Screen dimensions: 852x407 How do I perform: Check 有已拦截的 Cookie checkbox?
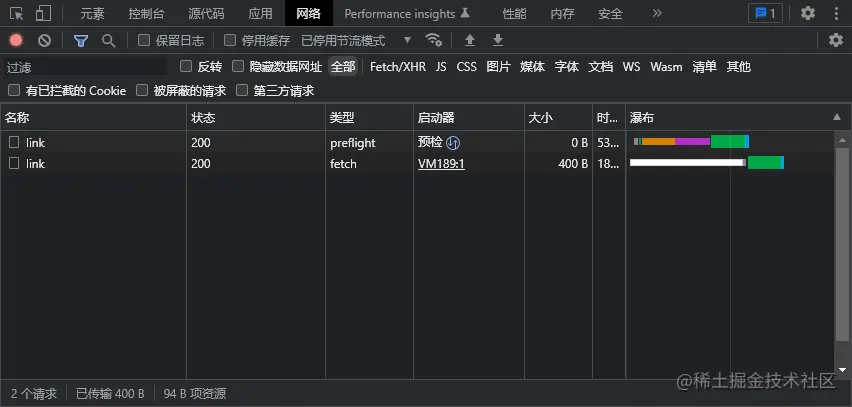click(x=14, y=90)
